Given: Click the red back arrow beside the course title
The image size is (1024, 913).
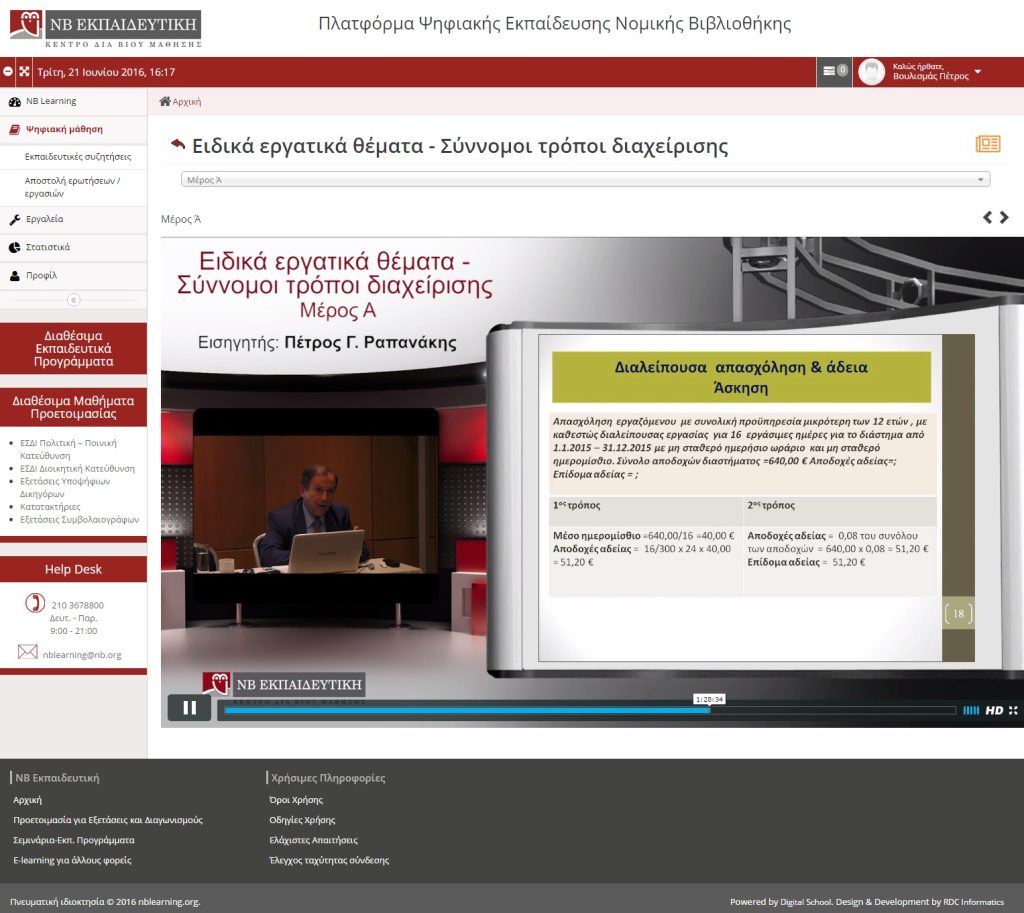Looking at the screenshot, I should point(178,144).
